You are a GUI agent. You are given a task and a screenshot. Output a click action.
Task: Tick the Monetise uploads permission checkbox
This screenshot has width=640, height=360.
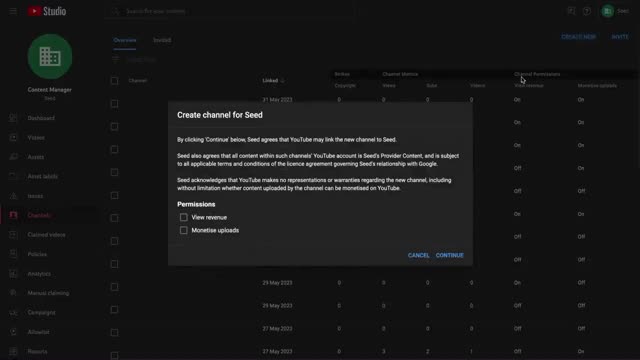(x=184, y=230)
